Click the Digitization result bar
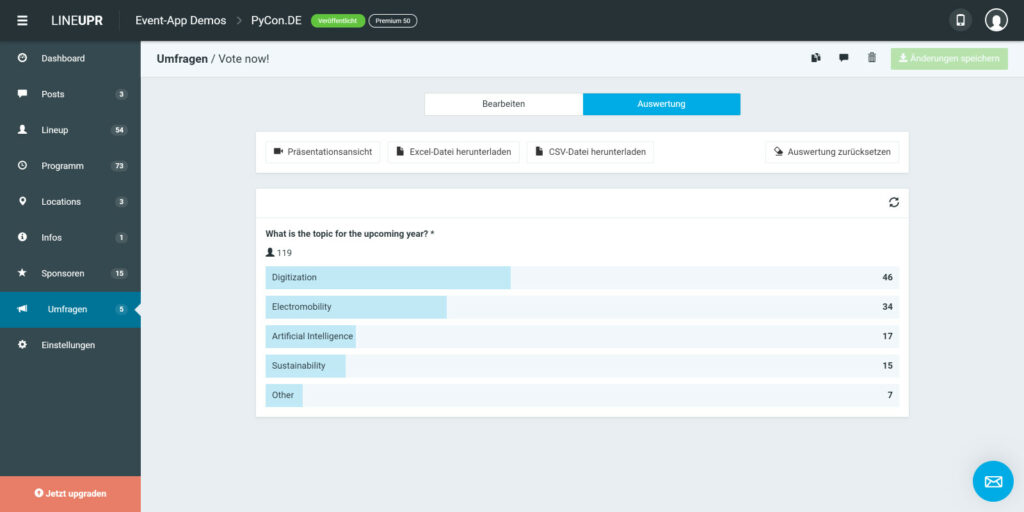Viewport: 1024px width, 512px height. tap(582, 278)
